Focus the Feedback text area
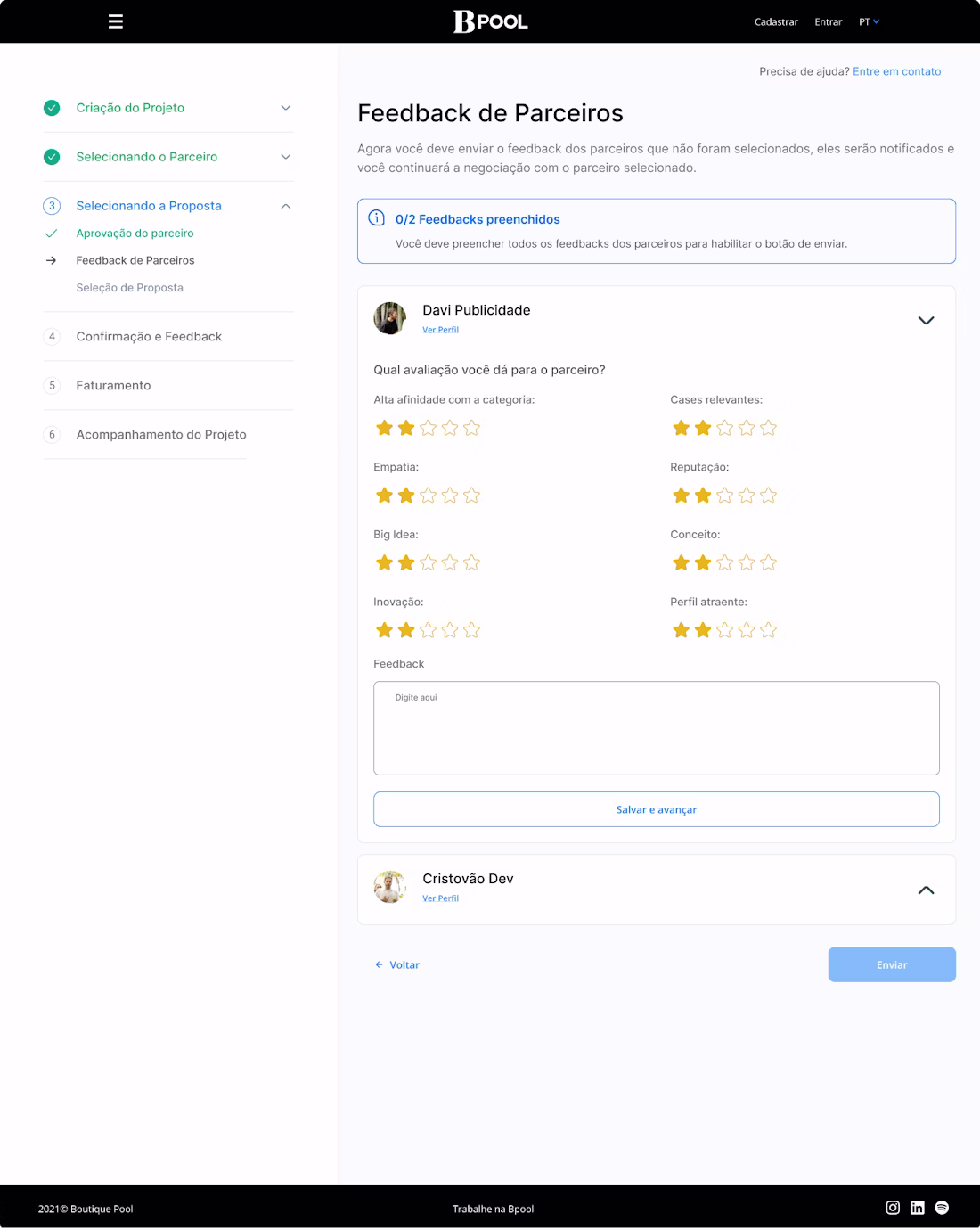980x1230 pixels. point(657,728)
